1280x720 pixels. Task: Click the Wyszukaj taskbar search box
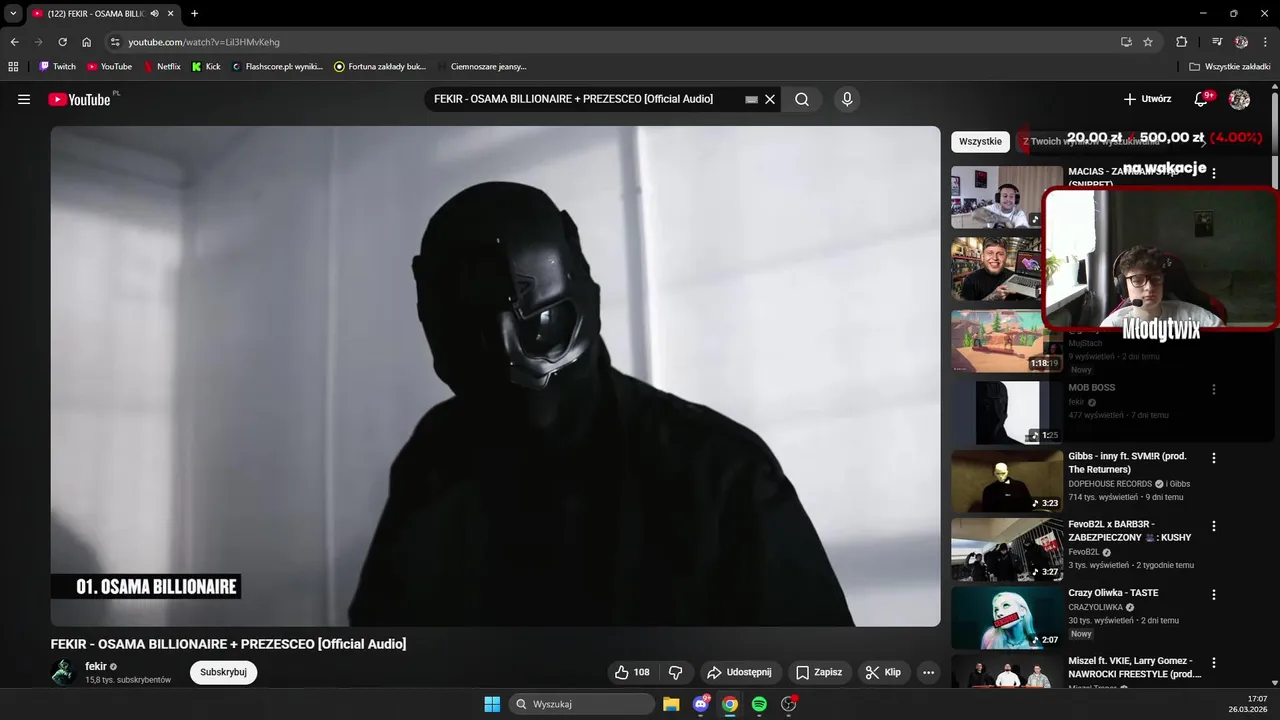pyautogui.click(x=582, y=704)
